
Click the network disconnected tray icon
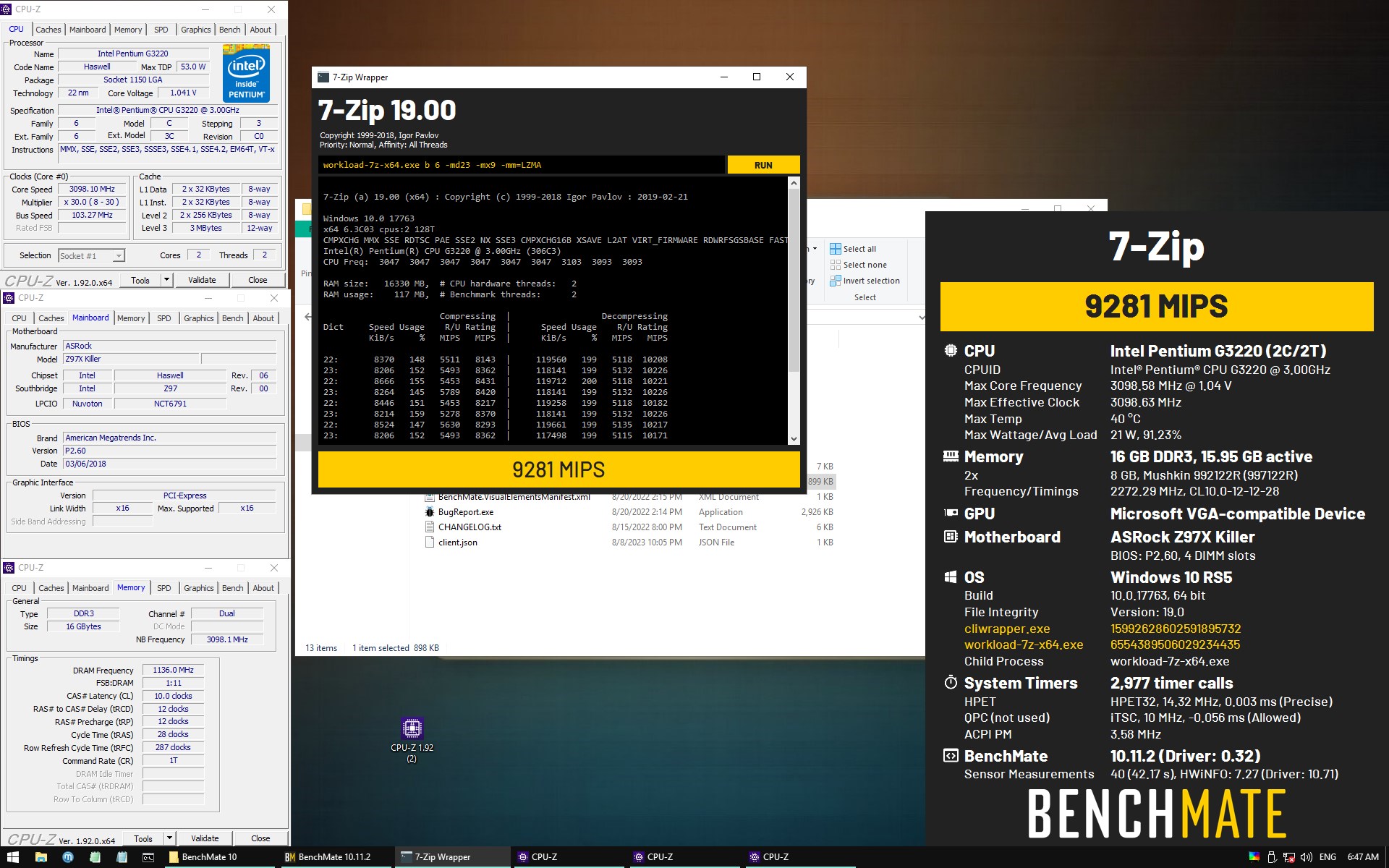1289,857
